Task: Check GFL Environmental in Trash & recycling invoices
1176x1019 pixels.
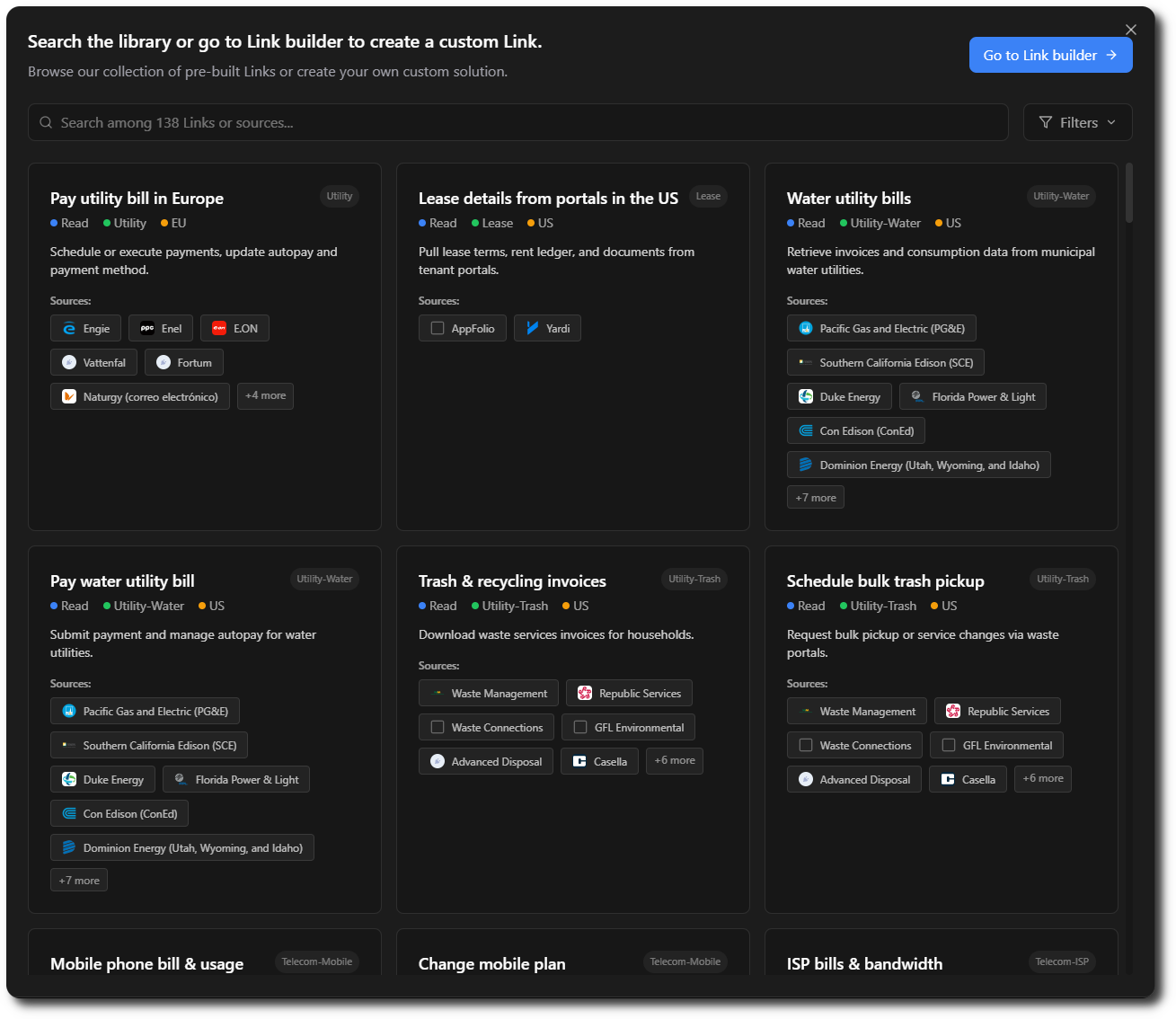Action: 580,728
